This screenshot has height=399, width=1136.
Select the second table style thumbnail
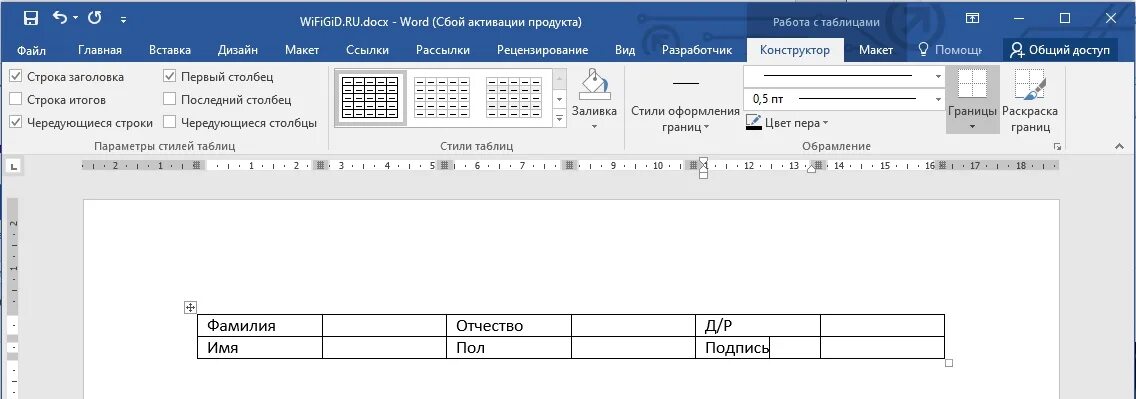click(441, 98)
